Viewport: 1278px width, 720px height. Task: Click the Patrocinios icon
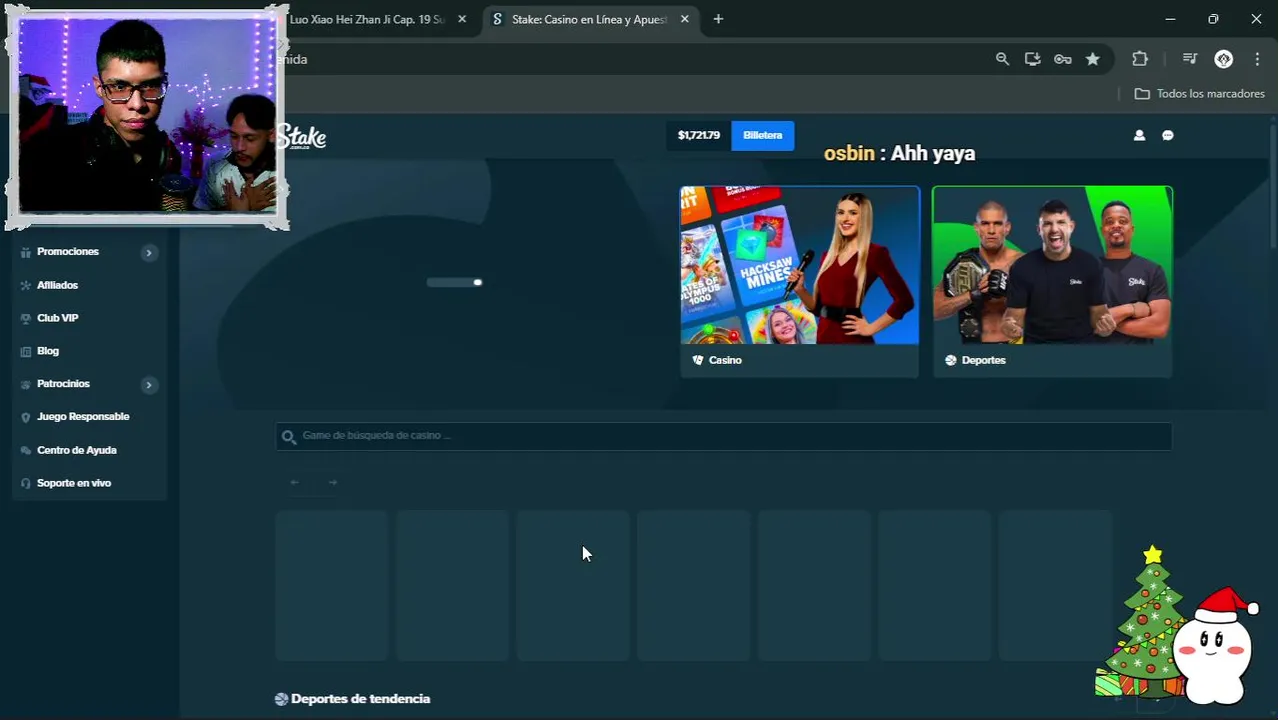point(27,384)
